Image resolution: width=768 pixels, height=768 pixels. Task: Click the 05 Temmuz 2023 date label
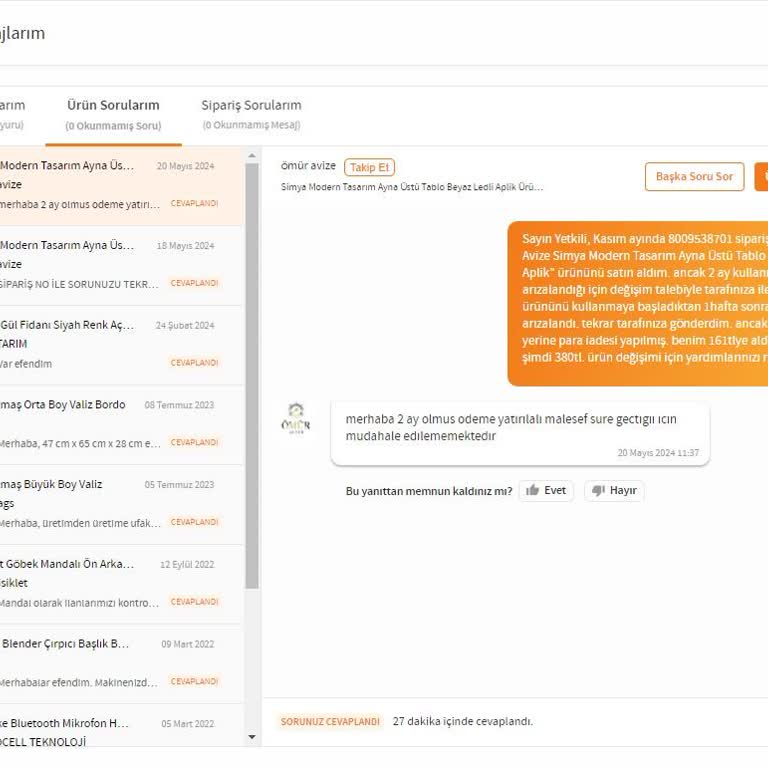click(179, 485)
